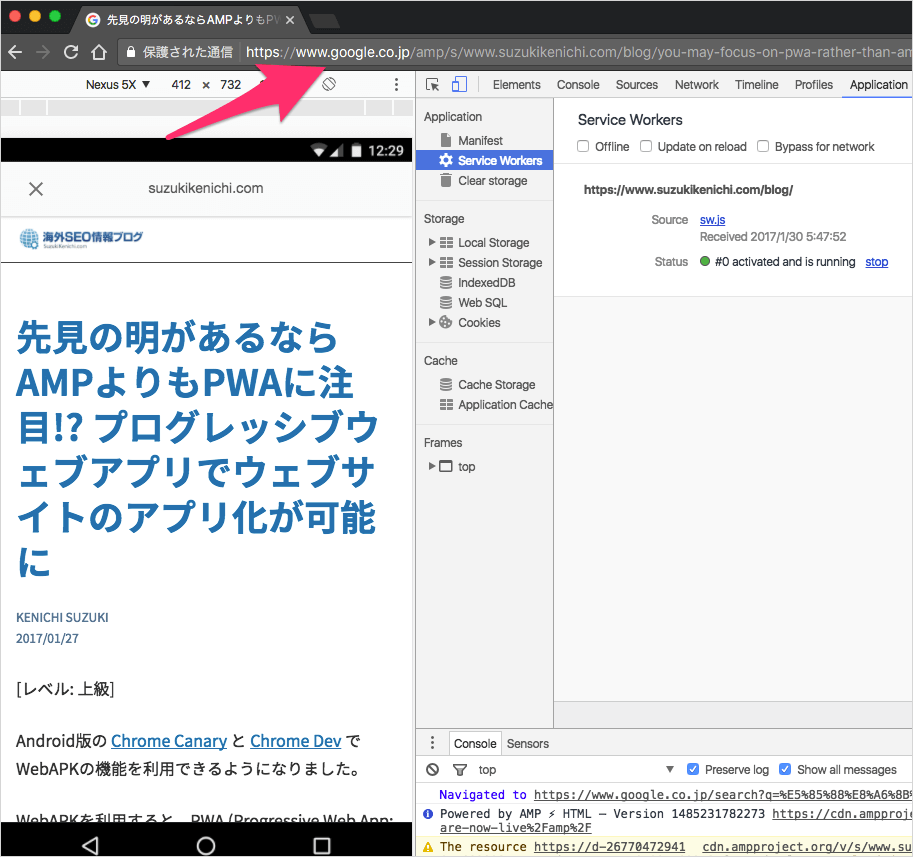Open the Navigated to google search URL
The width and height of the screenshot is (913, 857).
(x=723, y=795)
